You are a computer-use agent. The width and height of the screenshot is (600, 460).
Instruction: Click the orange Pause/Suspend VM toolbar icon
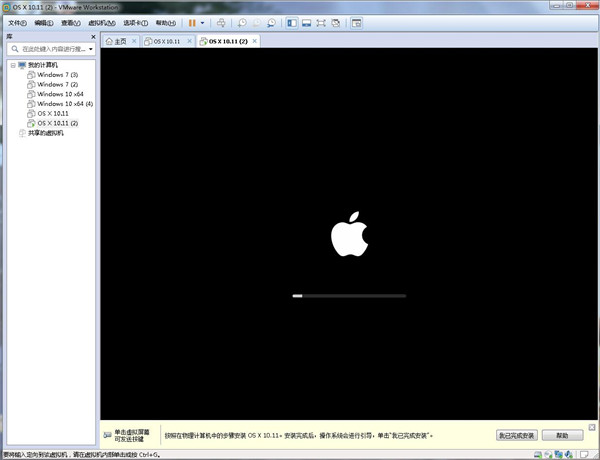192,23
